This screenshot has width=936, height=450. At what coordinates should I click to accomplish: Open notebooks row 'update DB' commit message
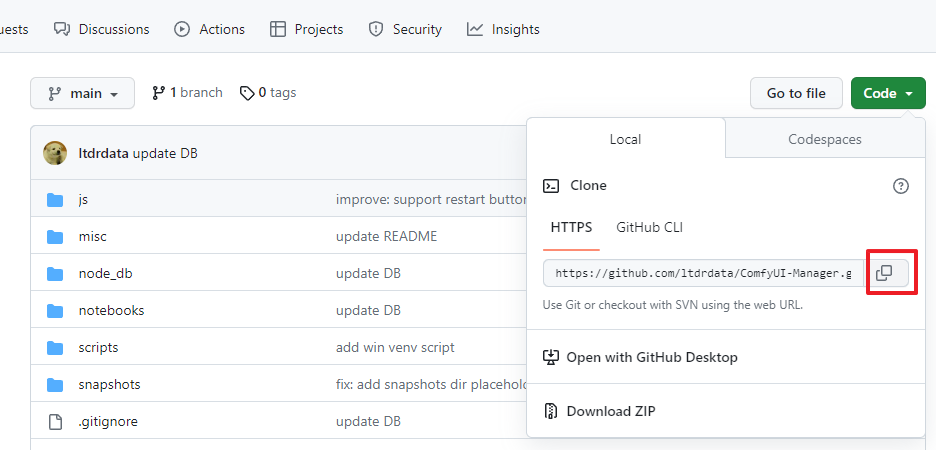point(368,311)
